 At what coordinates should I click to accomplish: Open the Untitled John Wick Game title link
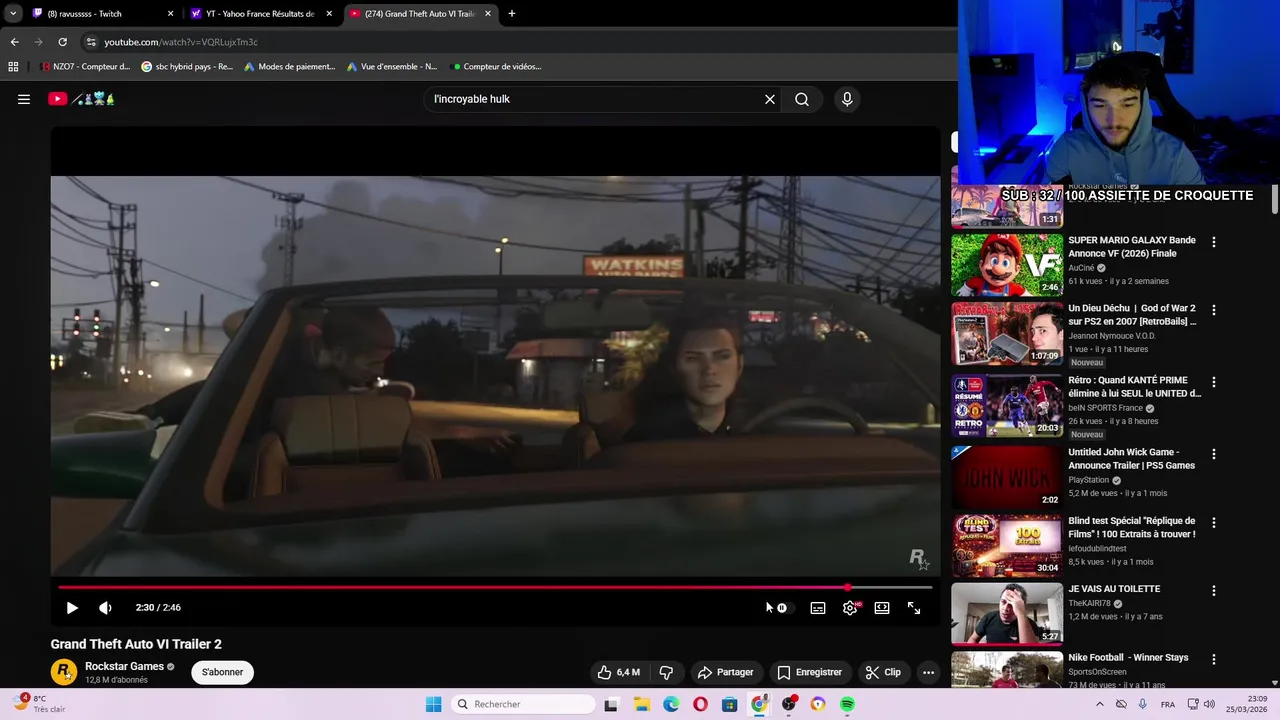(1131, 458)
